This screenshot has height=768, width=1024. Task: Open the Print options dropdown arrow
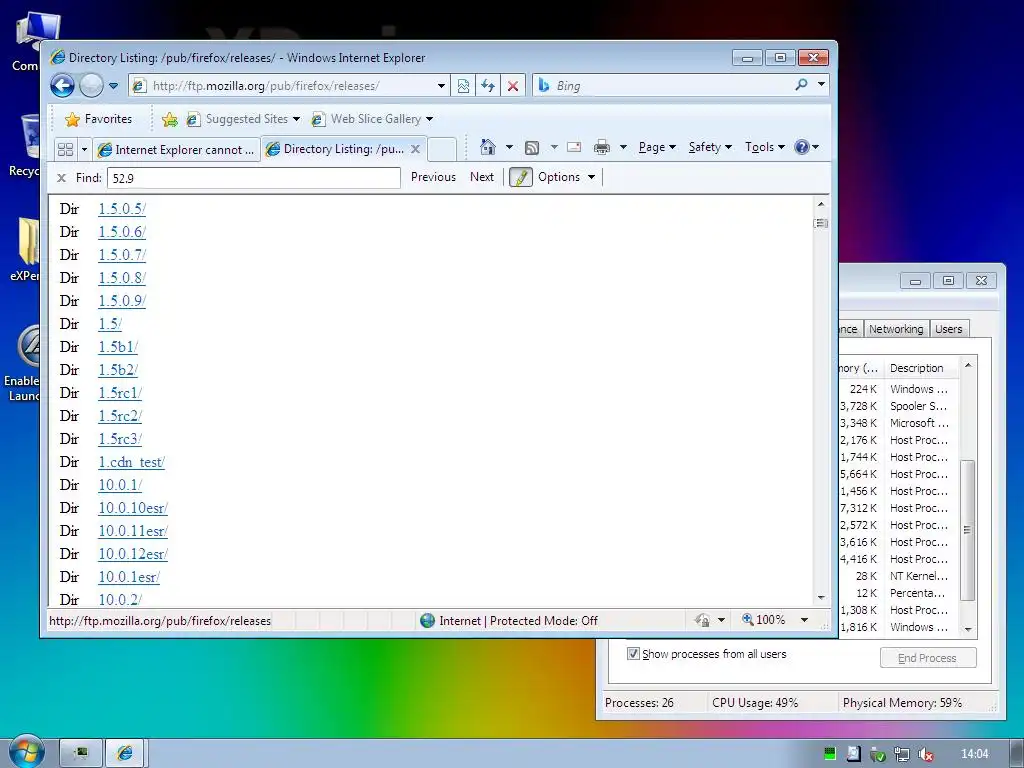point(623,147)
